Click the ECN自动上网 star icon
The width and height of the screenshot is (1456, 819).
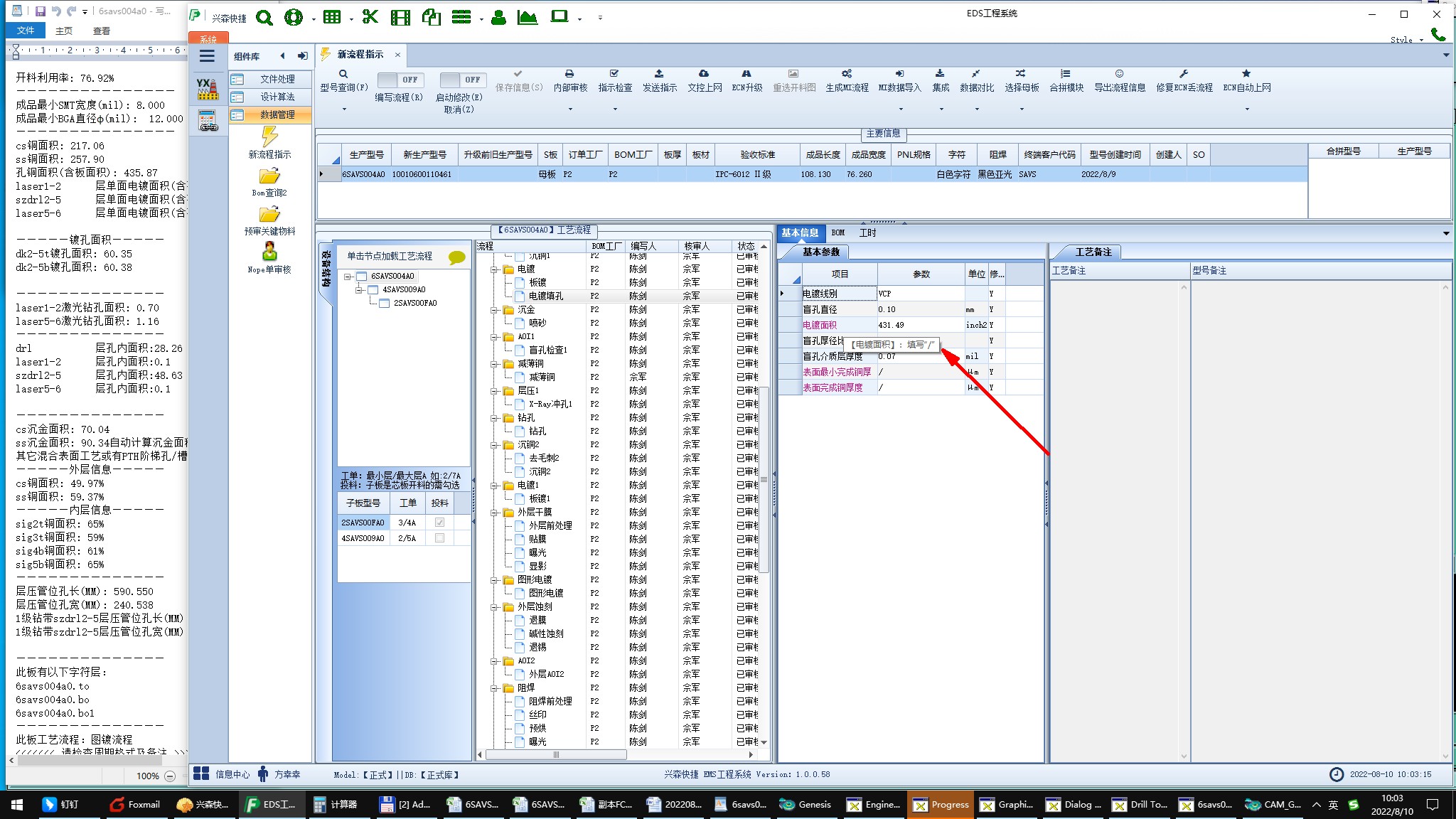click(x=1246, y=74)
